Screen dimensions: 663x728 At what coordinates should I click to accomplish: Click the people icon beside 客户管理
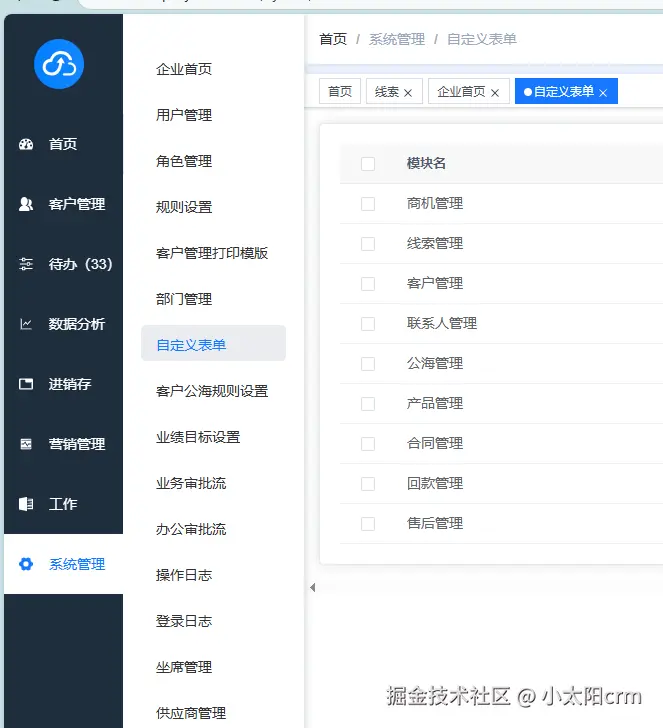[x=26, y=204]
